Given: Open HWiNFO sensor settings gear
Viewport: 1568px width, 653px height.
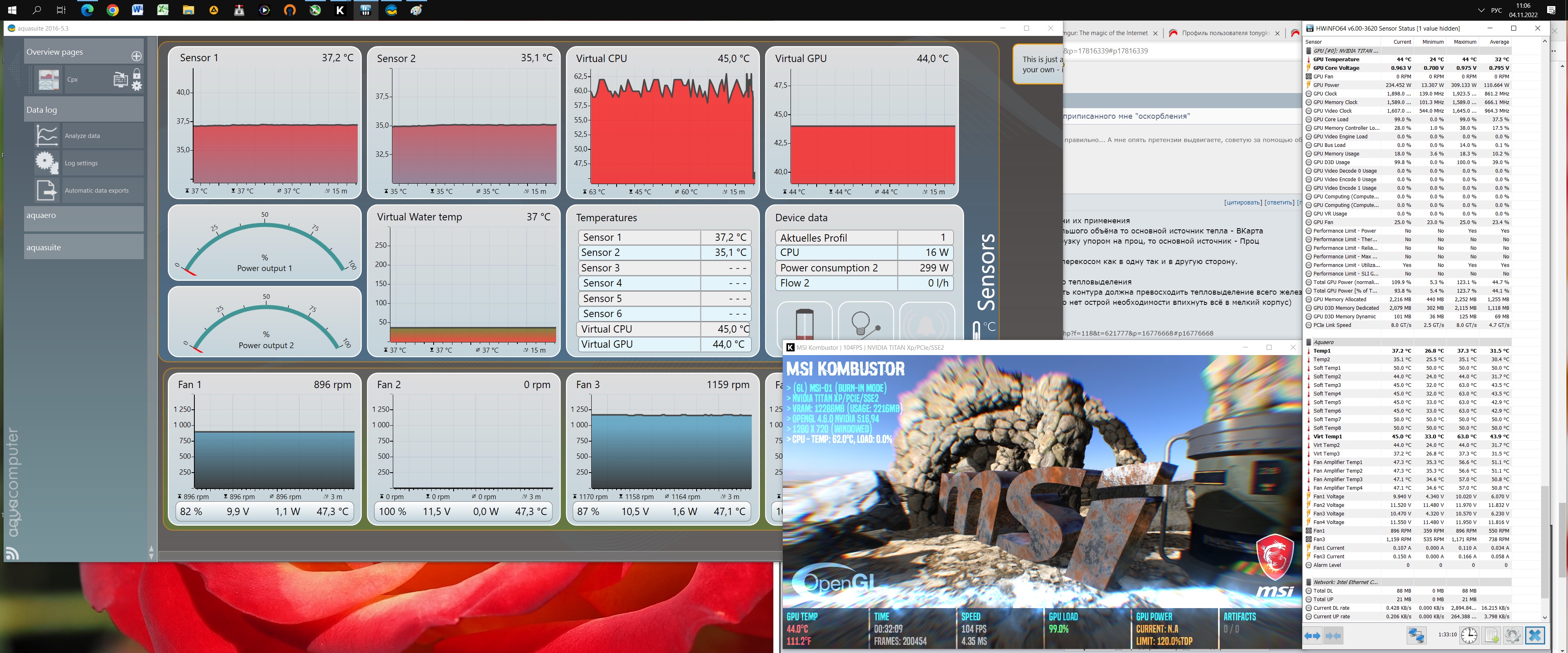Looking at the screenshot, I should click(x=1512, y=635).
